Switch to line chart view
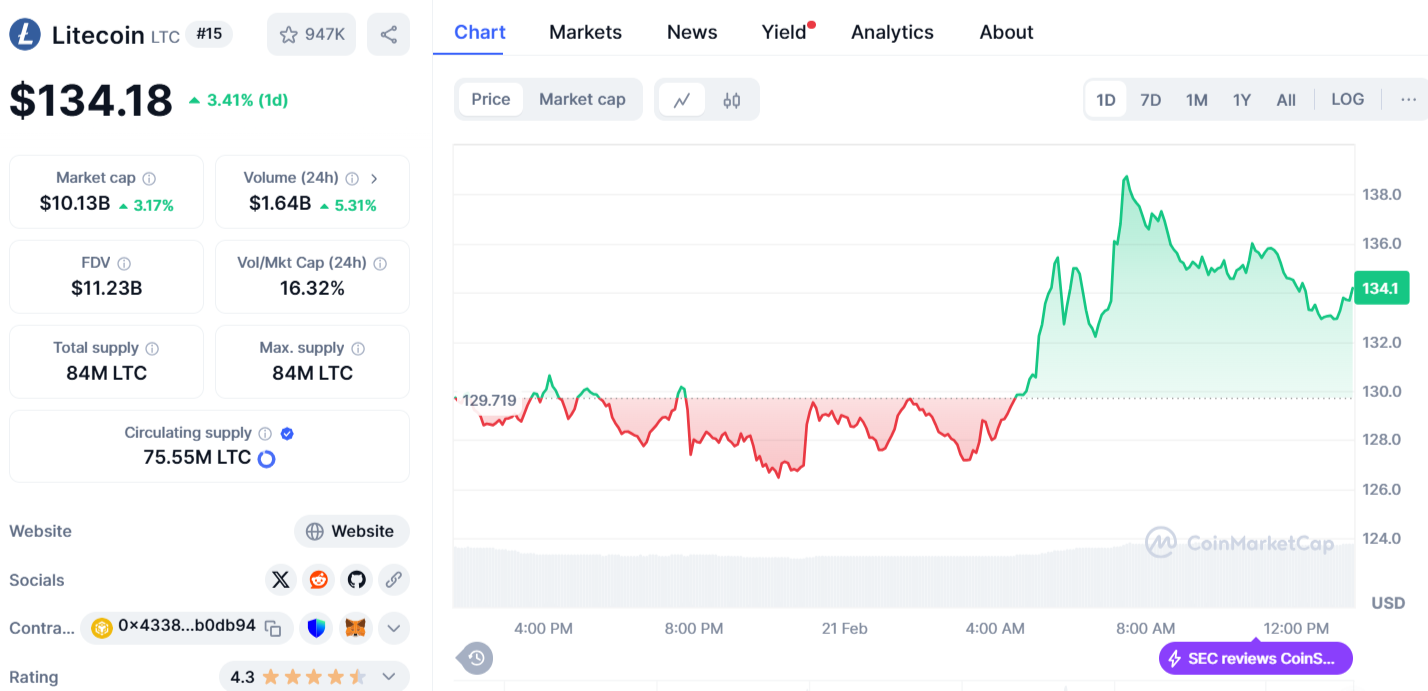 pyautogui.click(x=682, y=100)
